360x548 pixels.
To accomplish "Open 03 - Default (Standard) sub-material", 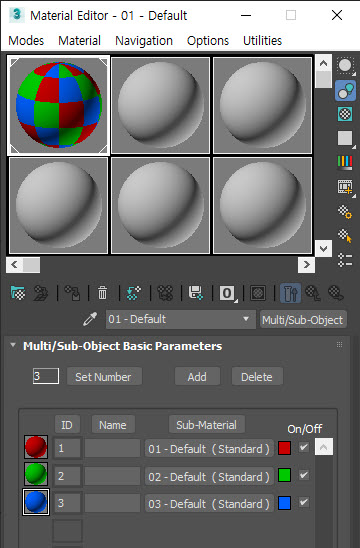I will pyautogui.click(x=209, y=504).
